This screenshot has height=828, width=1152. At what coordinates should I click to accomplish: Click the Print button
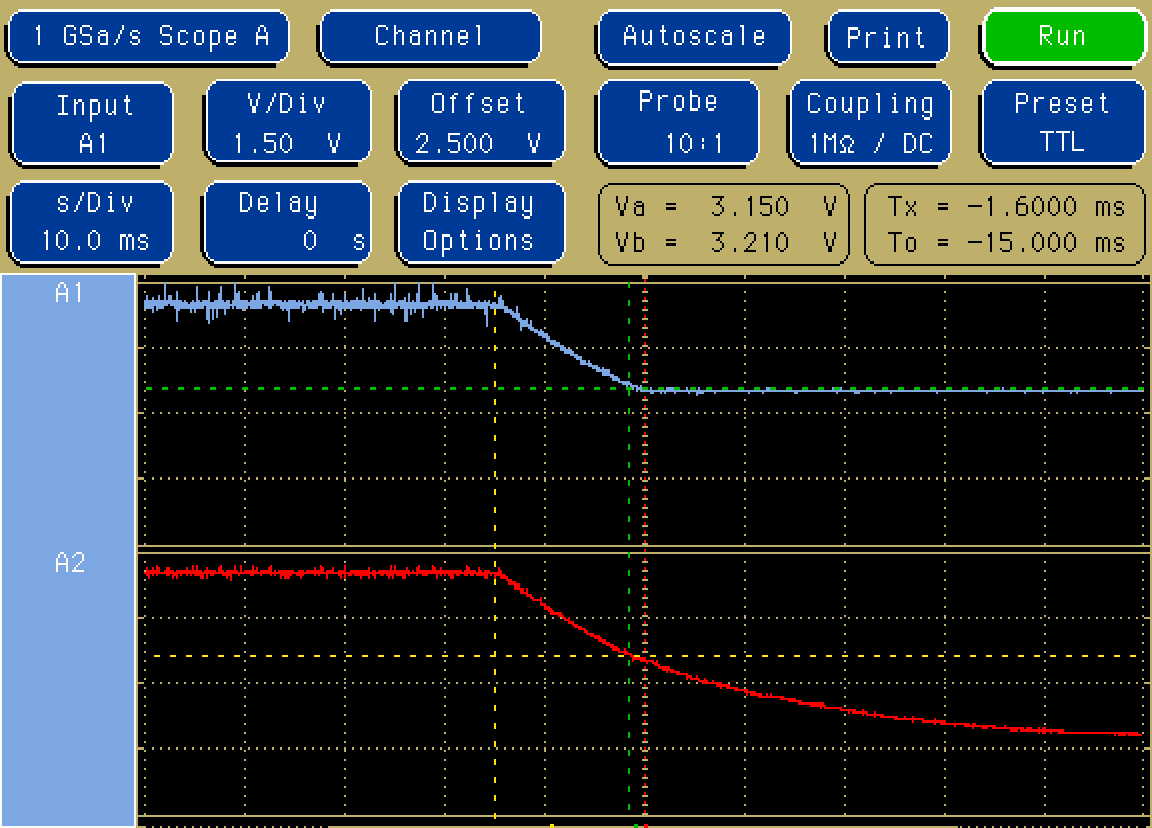pos(887,37)
